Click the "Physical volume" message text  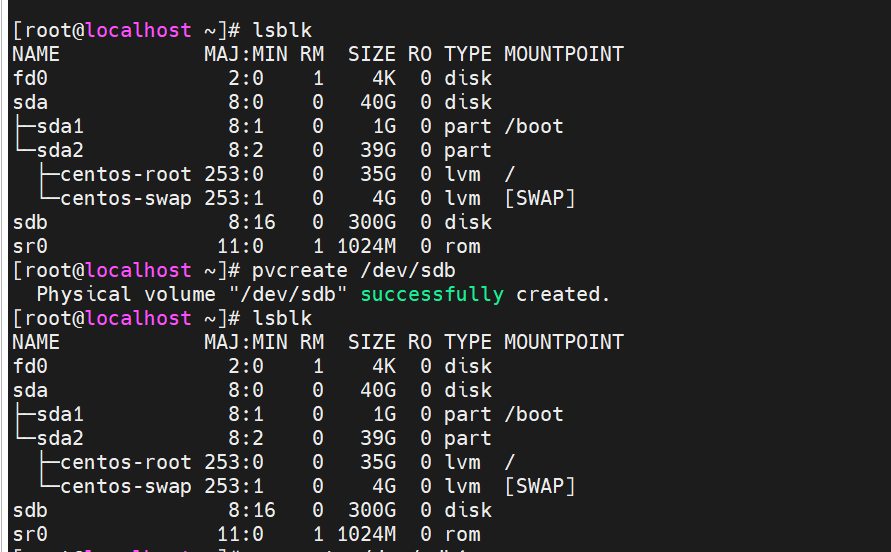(x=126, y=294)
